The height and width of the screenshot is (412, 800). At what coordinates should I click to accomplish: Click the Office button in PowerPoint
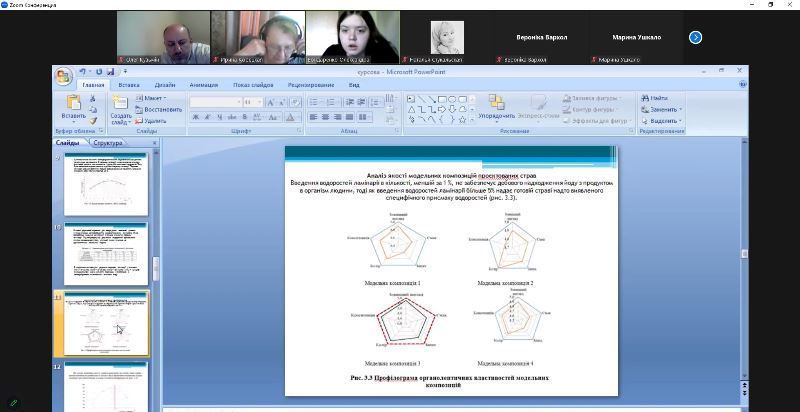pyautogui.click(x=63, y=78)
